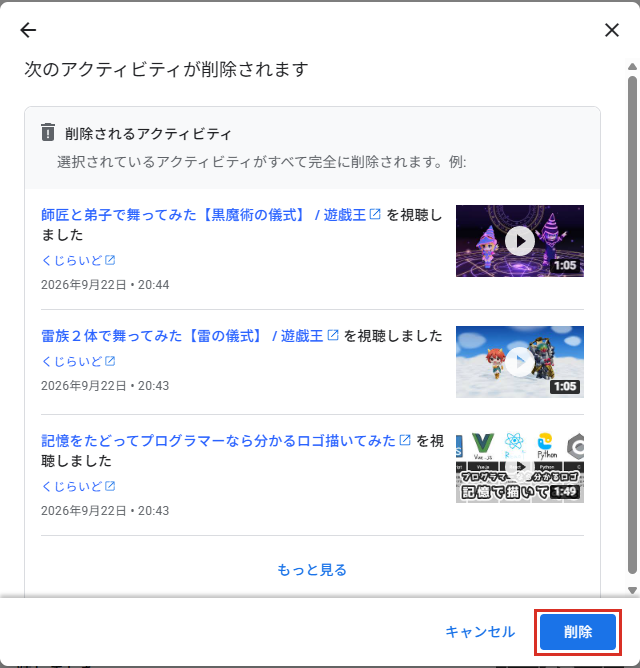Click the キャンセル button
The width and height of the screenshot is (640, 668).
pyautogui.click(x=480, y=632)
